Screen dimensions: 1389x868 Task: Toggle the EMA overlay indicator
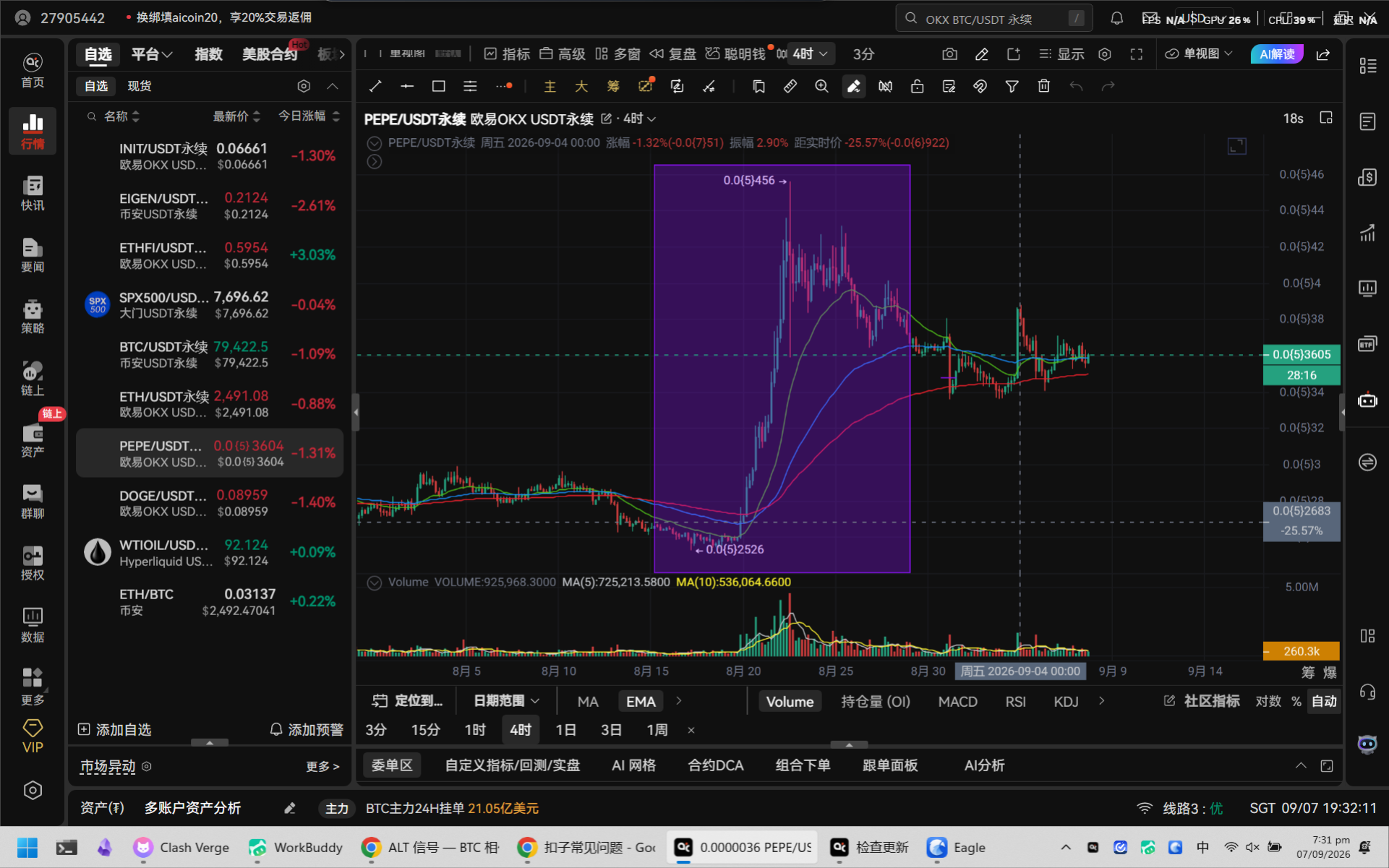641,702
